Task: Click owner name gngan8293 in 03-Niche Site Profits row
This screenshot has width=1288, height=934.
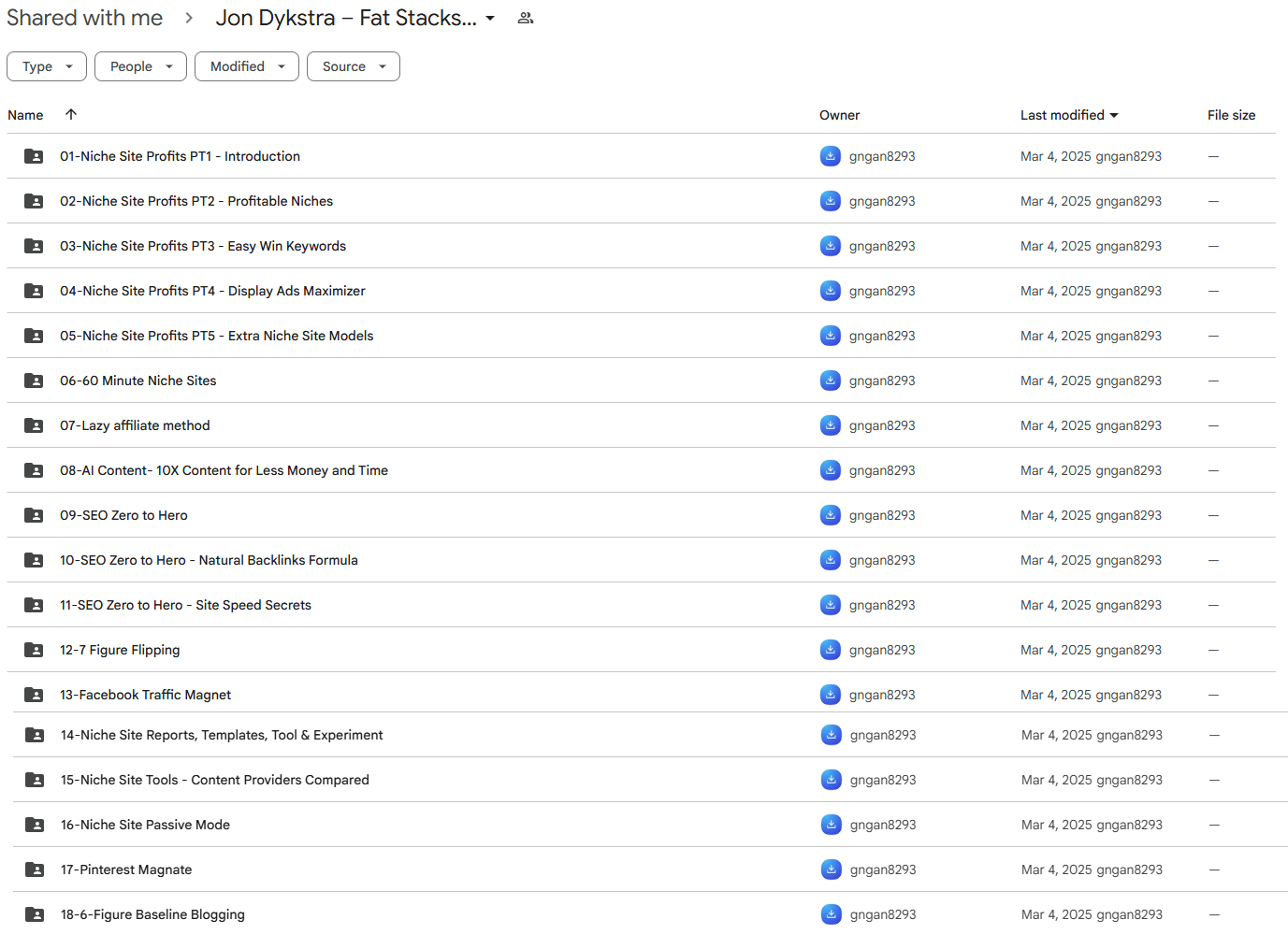Action: click(882, 246)
